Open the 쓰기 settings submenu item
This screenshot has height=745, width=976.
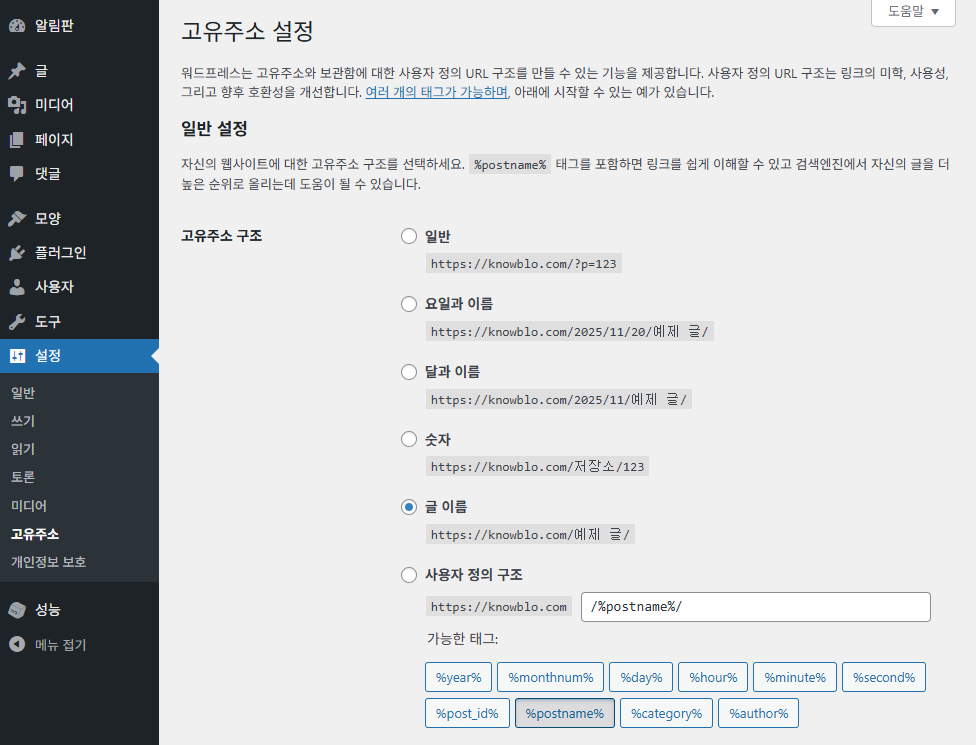(23, 421)
